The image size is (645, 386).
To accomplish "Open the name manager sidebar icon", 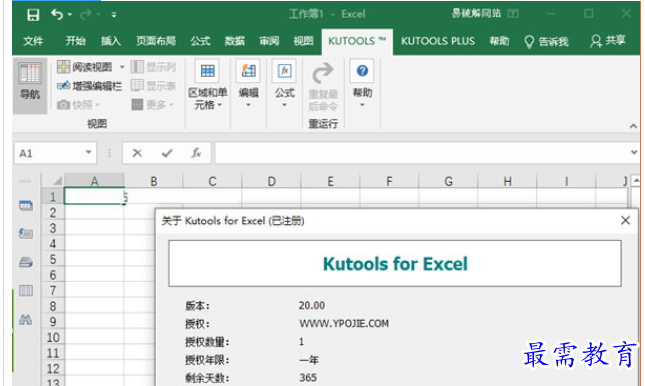I will [26, 262].
